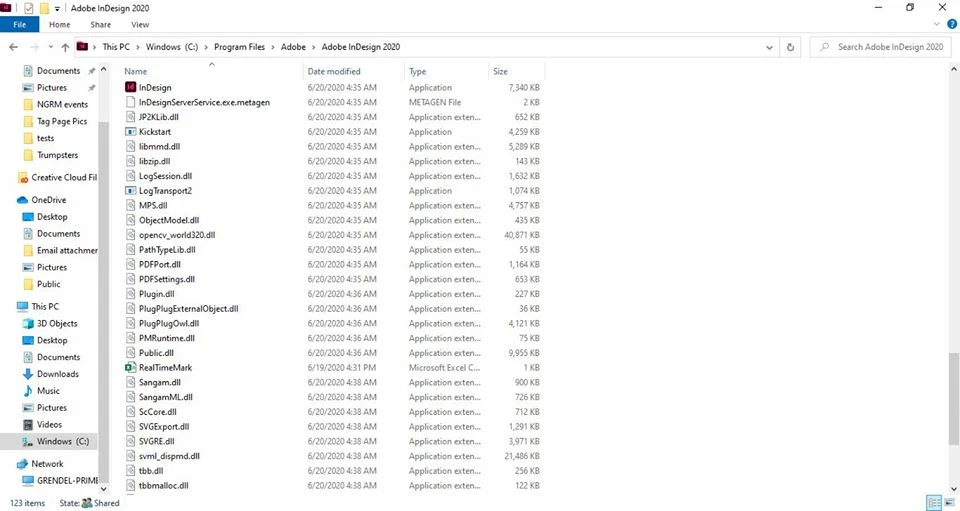This screenshot has width=960, height=511.
Task: Click the JP2KLib.dll file icon
Action: (x=130, y=117)
